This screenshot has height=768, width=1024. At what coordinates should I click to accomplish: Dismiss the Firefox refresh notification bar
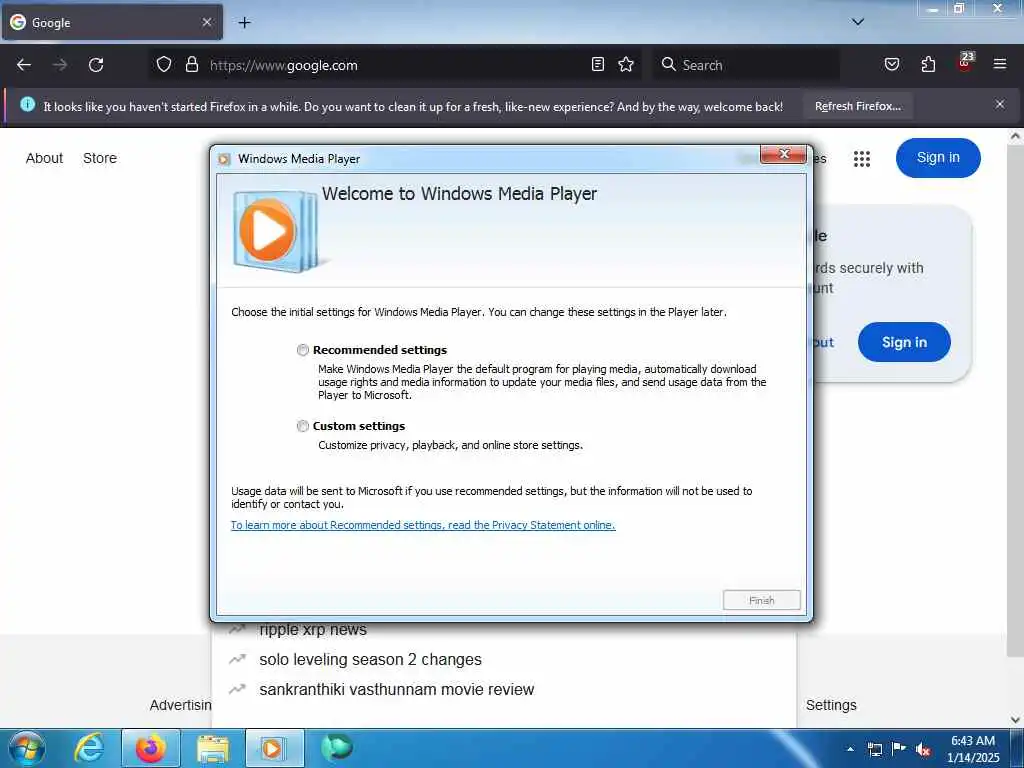tap(1000, 104)
